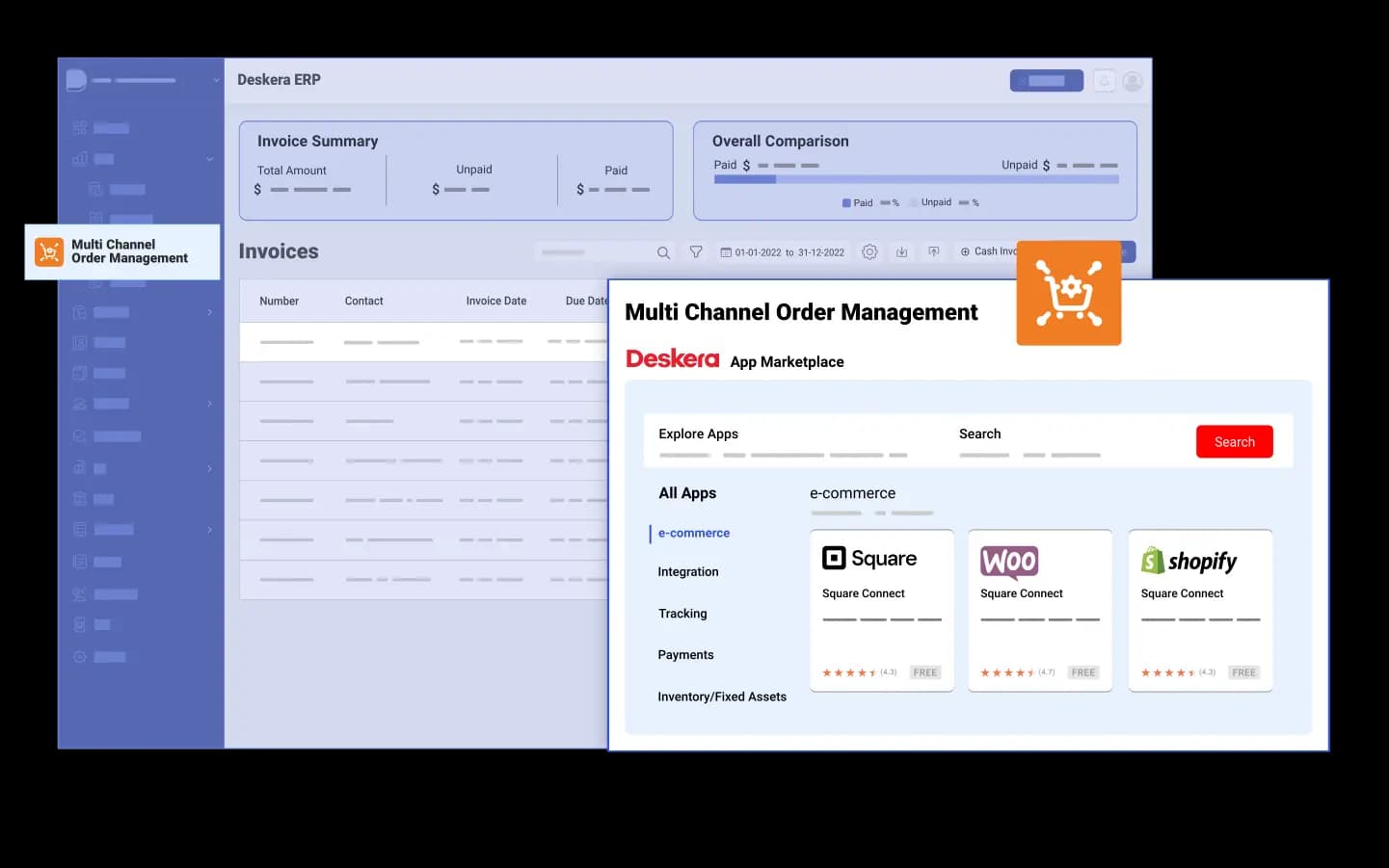Click the red Search button
Viewport: 1389px width, 868px height.
(1234, 442)
